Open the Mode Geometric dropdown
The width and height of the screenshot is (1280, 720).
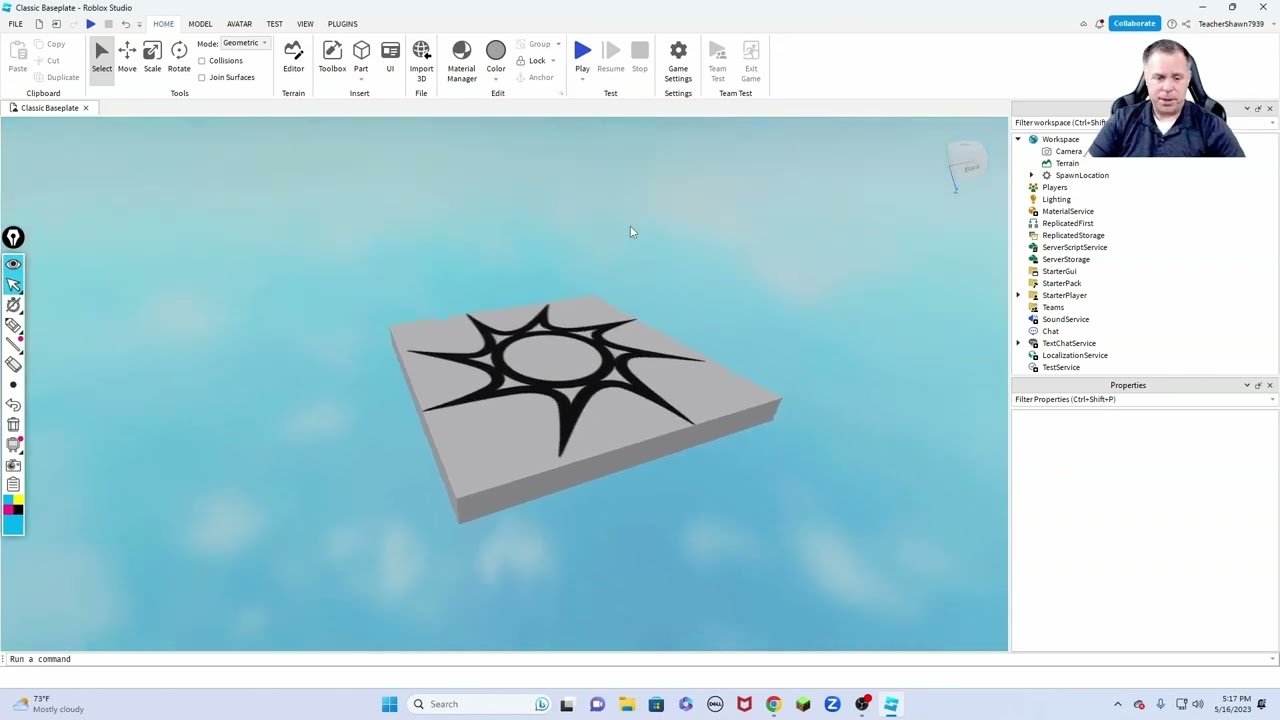245,43
